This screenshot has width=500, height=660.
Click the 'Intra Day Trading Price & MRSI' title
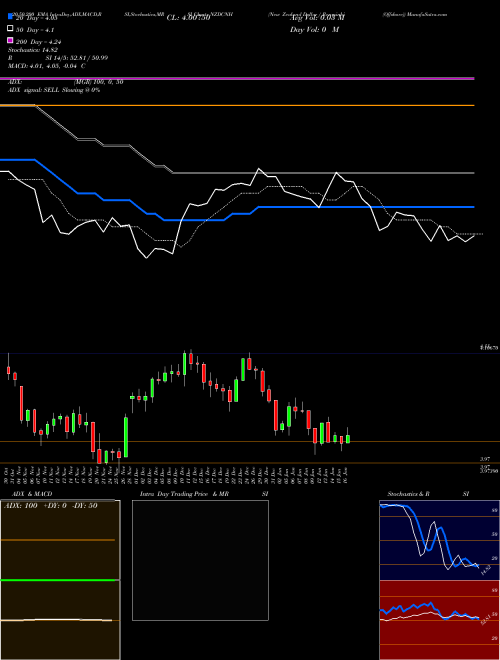coord(204,494)
